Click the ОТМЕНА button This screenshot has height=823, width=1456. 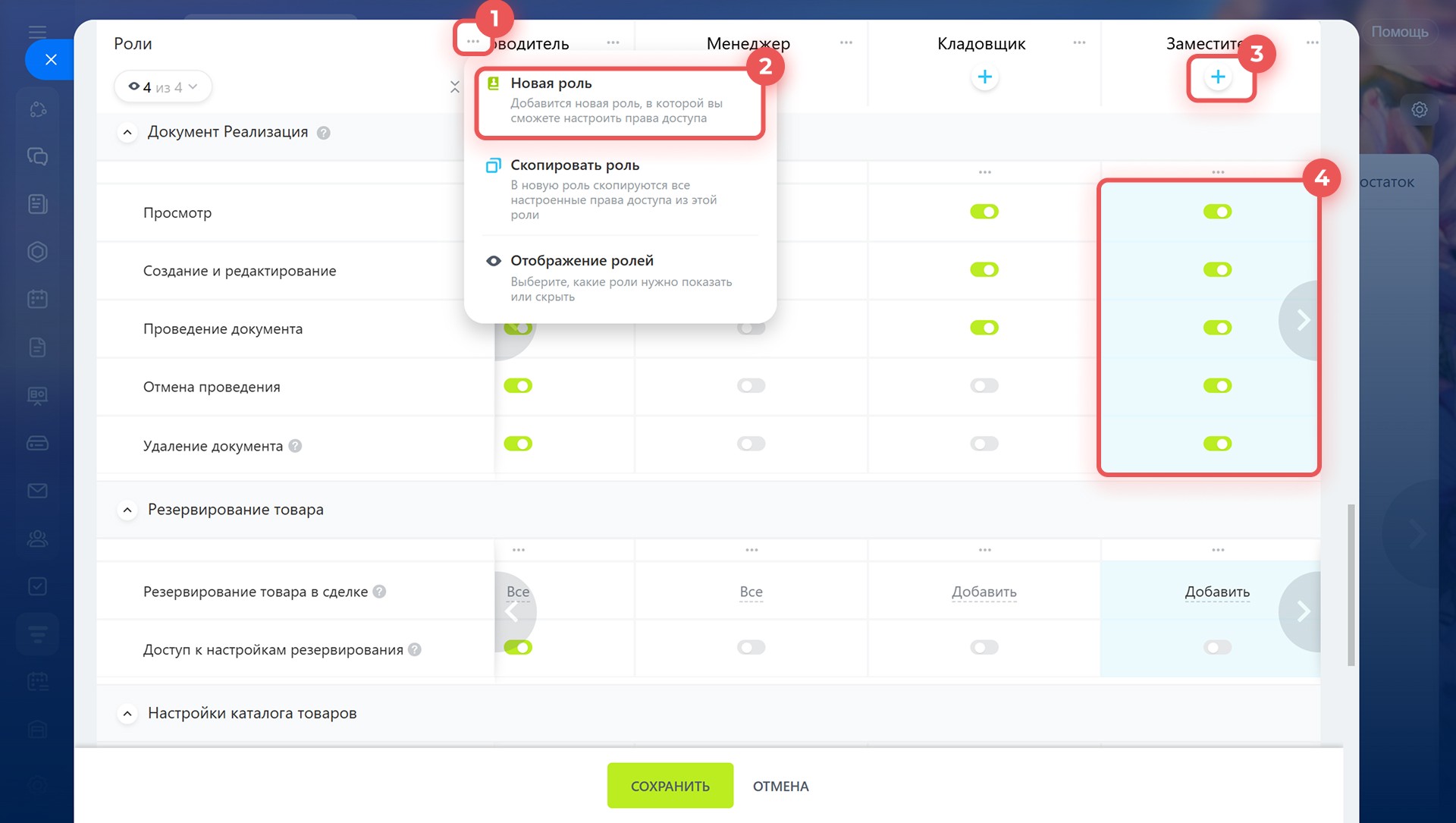click(x=780, y=787)
